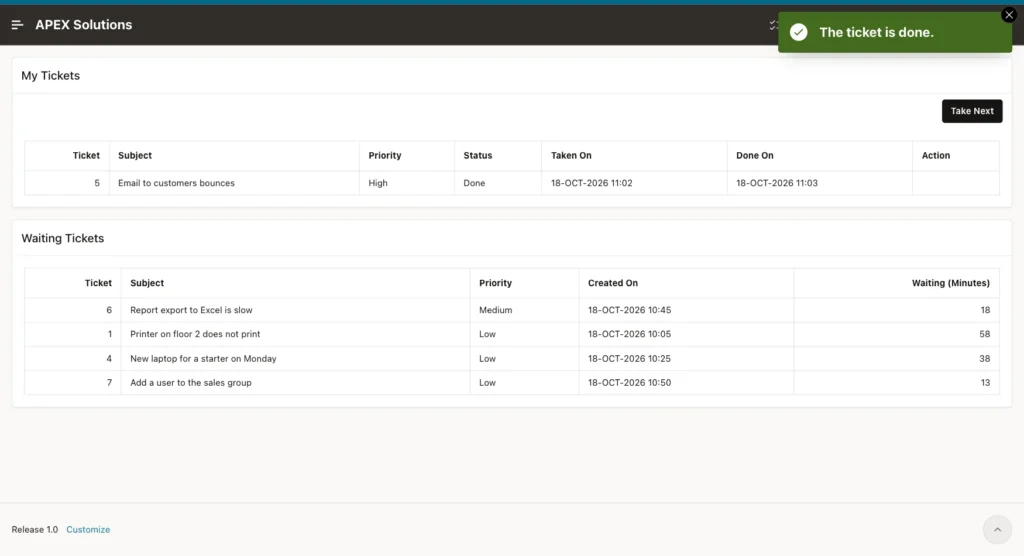Click the My Tickets region title

[50, 76]
